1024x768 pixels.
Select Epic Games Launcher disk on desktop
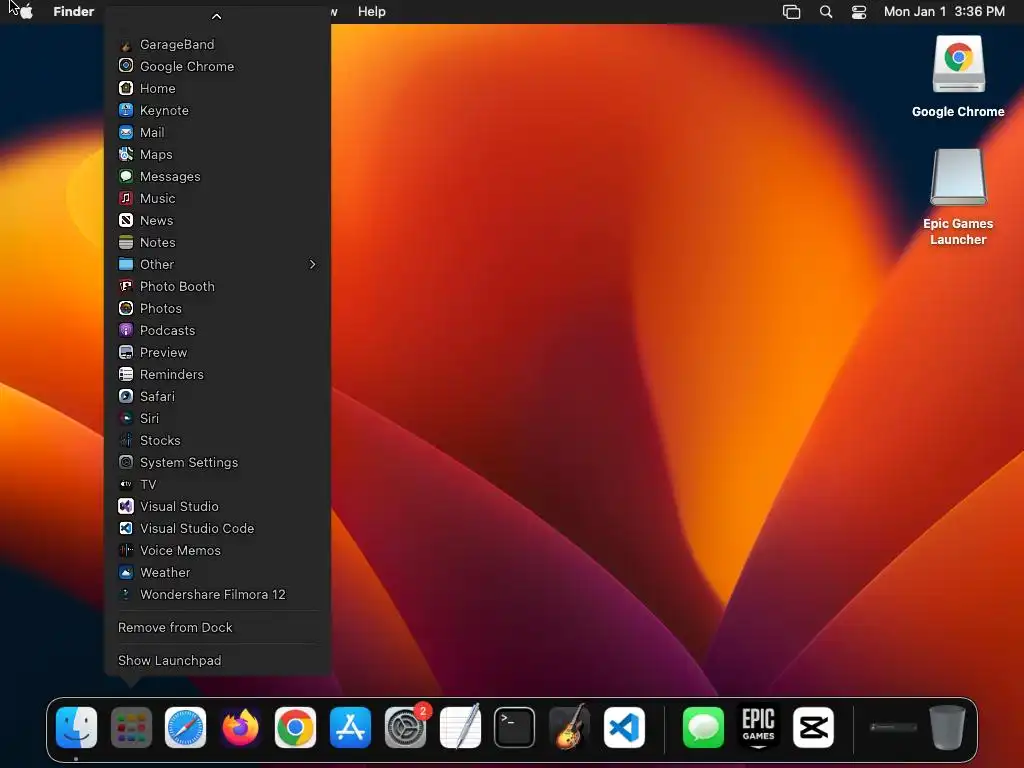(x=958, y=197)
